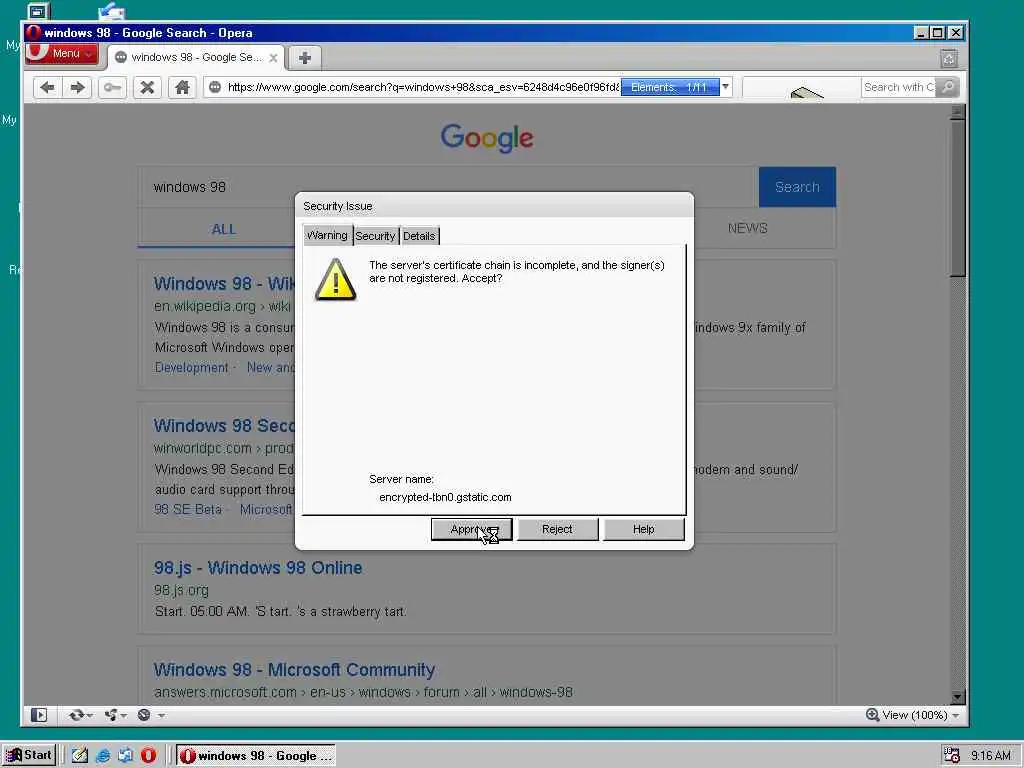Click the blue Google Search button

[797, 187]
